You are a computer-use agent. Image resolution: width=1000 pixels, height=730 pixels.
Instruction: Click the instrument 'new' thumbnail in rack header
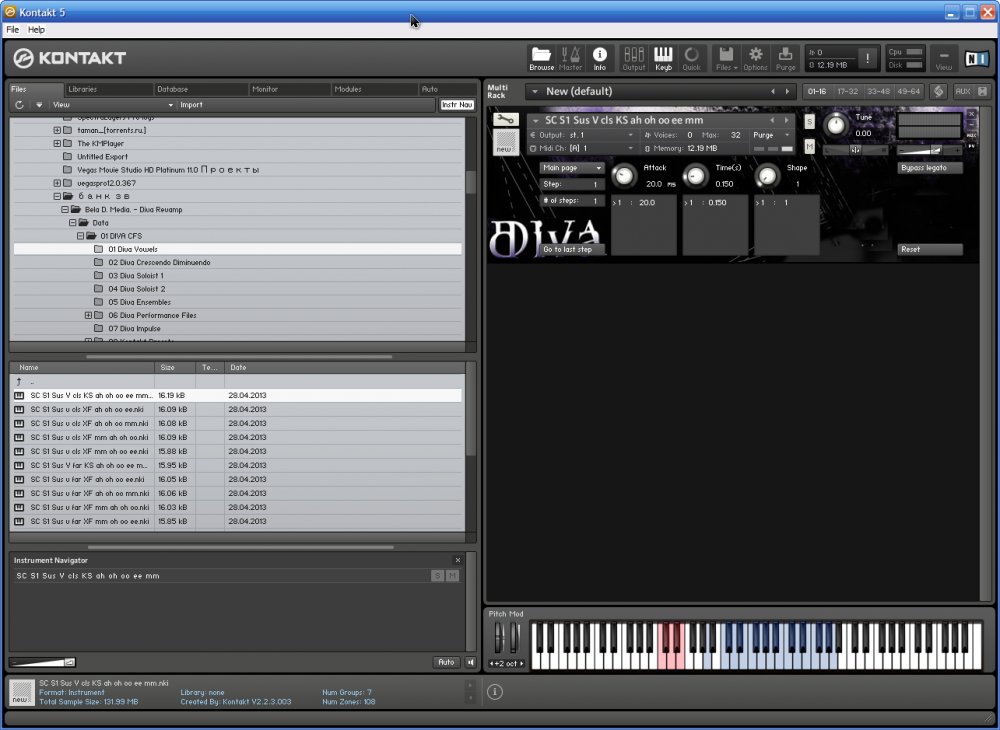[506, 142]
